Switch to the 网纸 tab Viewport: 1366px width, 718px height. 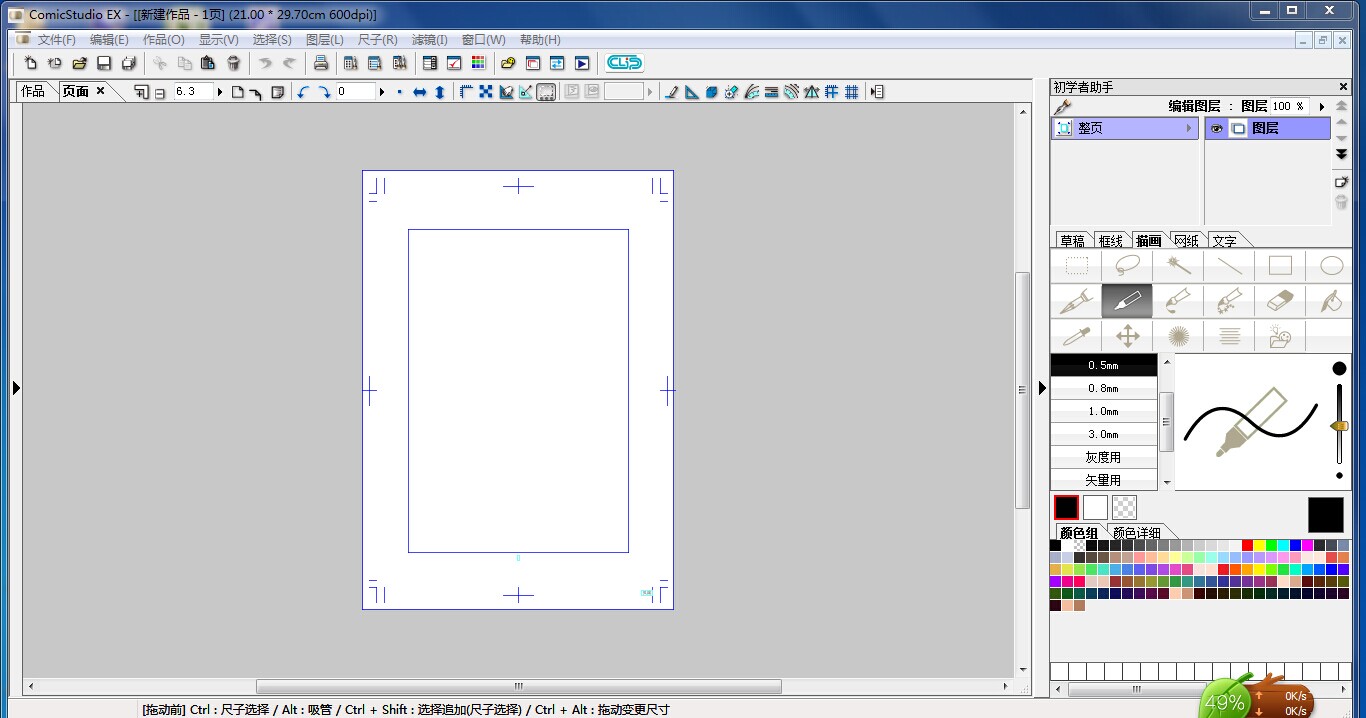click(1186, 241)
